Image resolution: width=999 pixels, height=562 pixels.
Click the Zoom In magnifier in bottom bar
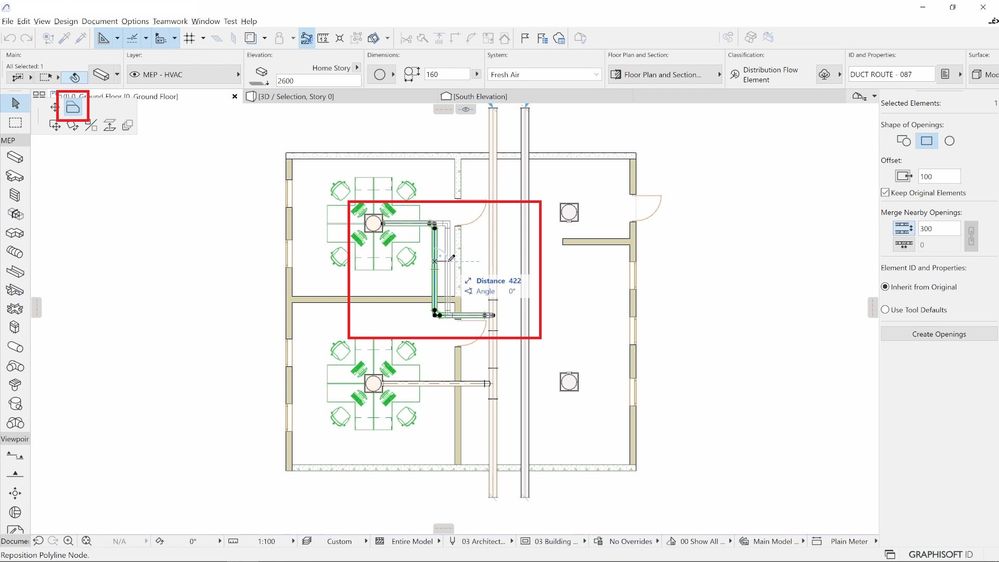tap(69, 541)
